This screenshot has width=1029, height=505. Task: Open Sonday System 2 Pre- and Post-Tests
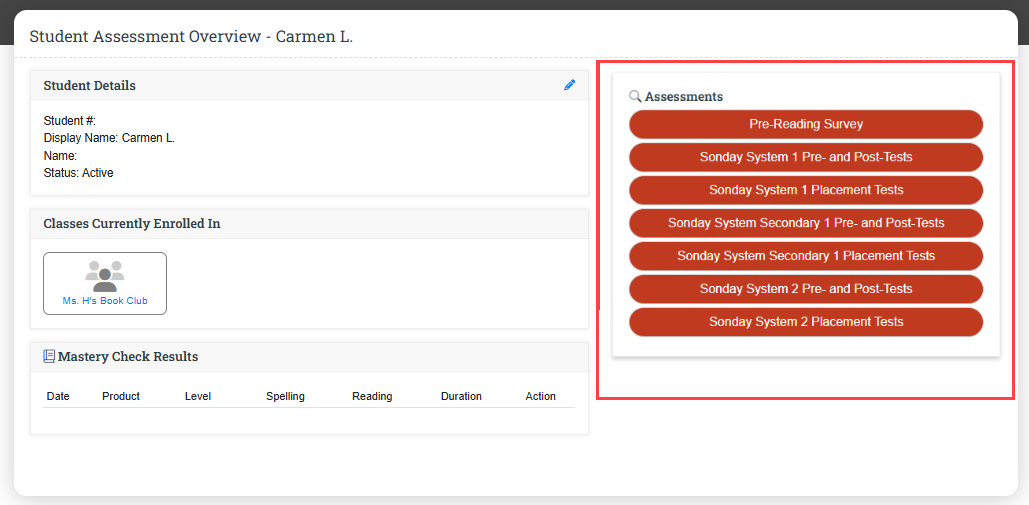pos(806,289)
